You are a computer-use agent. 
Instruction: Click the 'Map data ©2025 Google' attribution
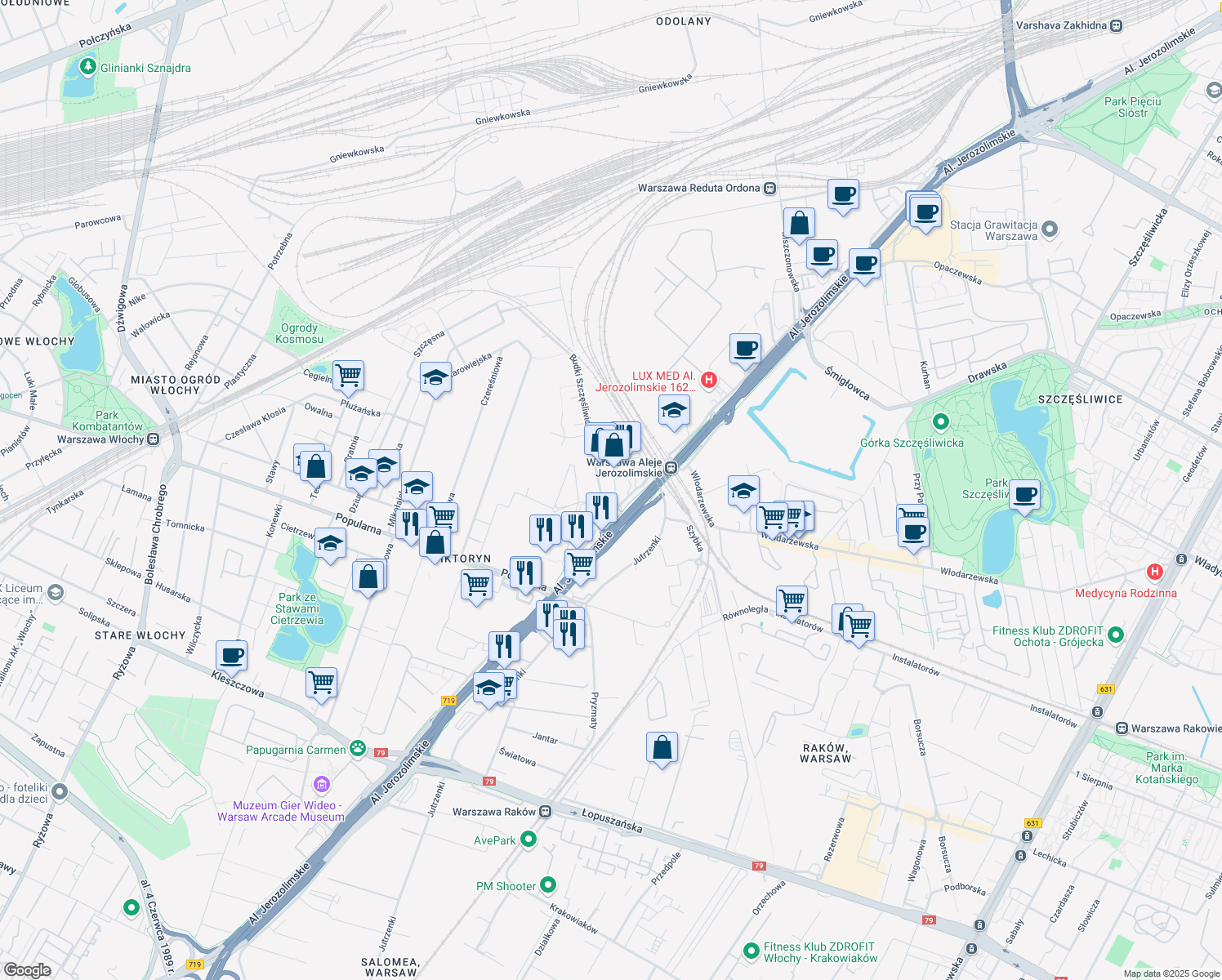coord(1171,973)
